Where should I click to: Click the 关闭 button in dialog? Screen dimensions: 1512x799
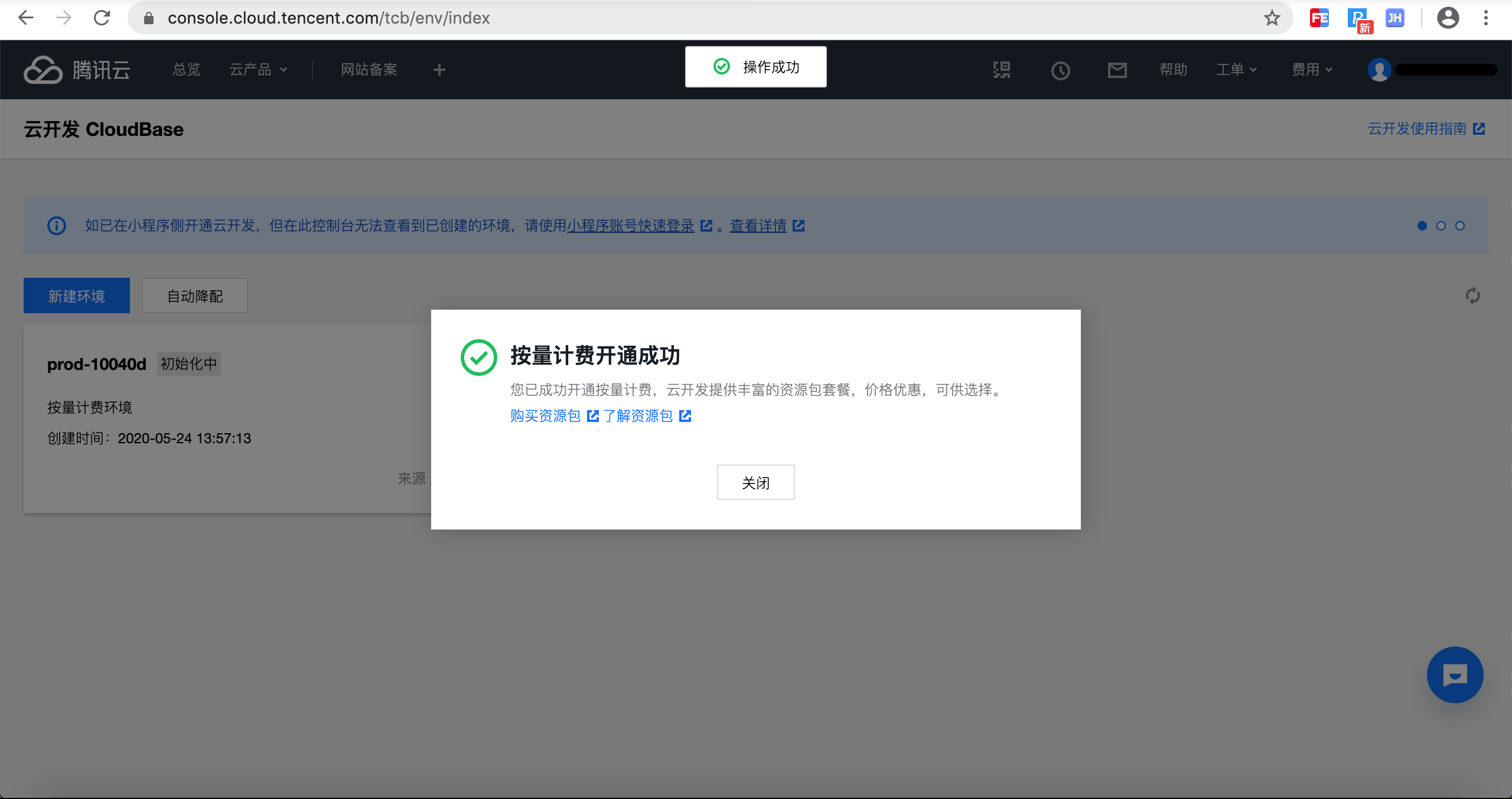[755, 482]
